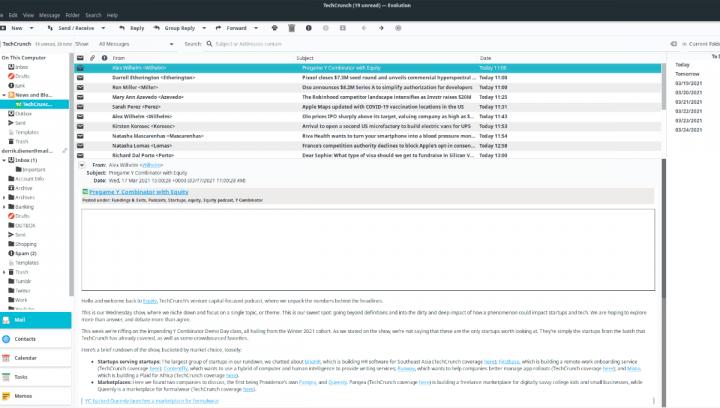Select email from Sarah Perez

(134, 105)
